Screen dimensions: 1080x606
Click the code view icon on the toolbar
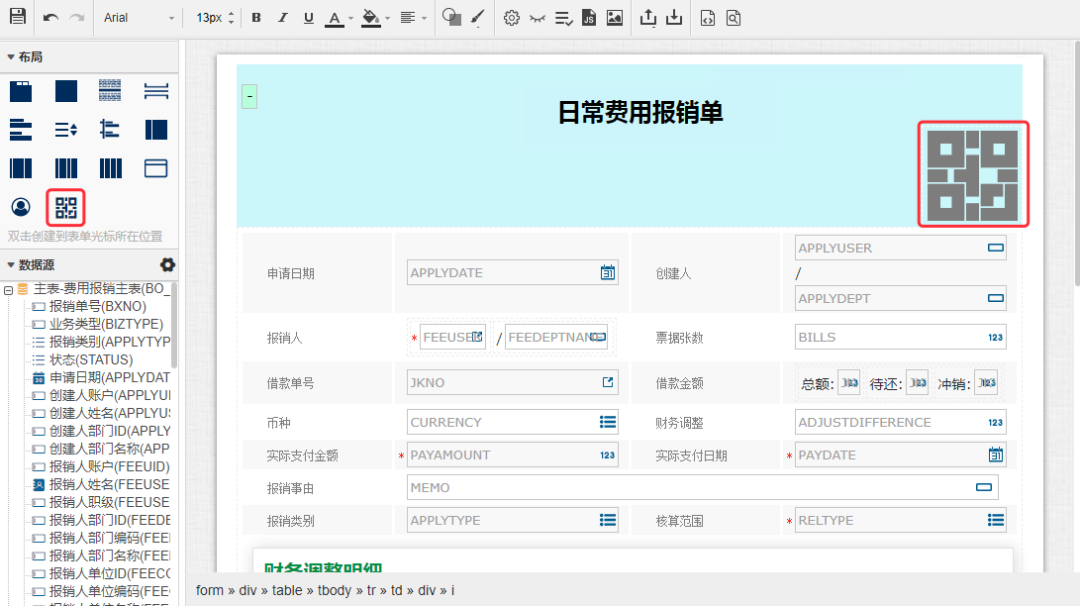(707, 17)
